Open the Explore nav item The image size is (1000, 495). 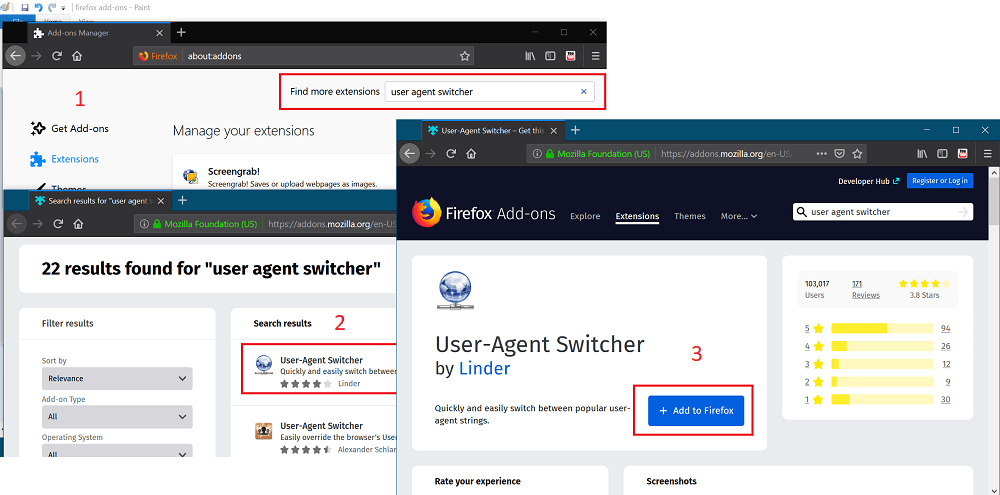click(585, 216)
